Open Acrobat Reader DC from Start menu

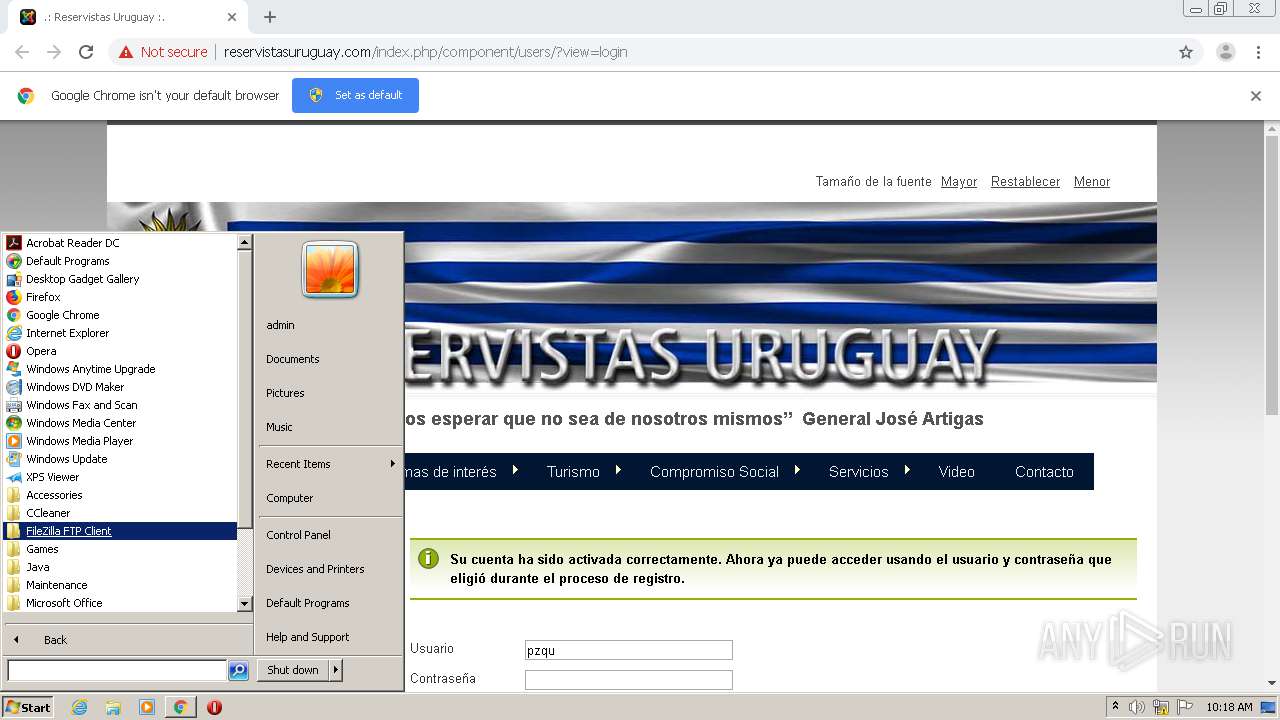coord(72,243)
